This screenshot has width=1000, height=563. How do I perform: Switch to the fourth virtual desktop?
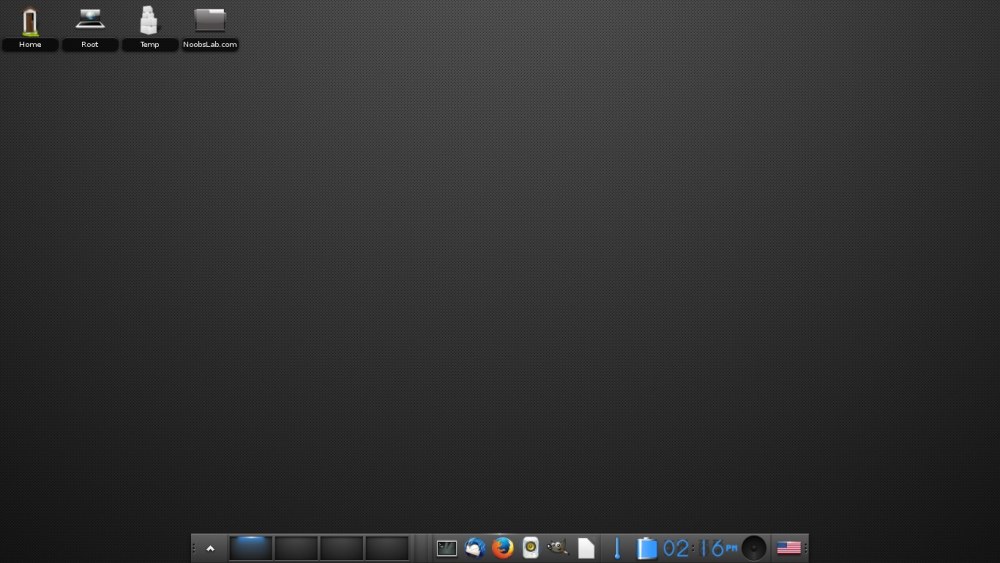(386, 548)
